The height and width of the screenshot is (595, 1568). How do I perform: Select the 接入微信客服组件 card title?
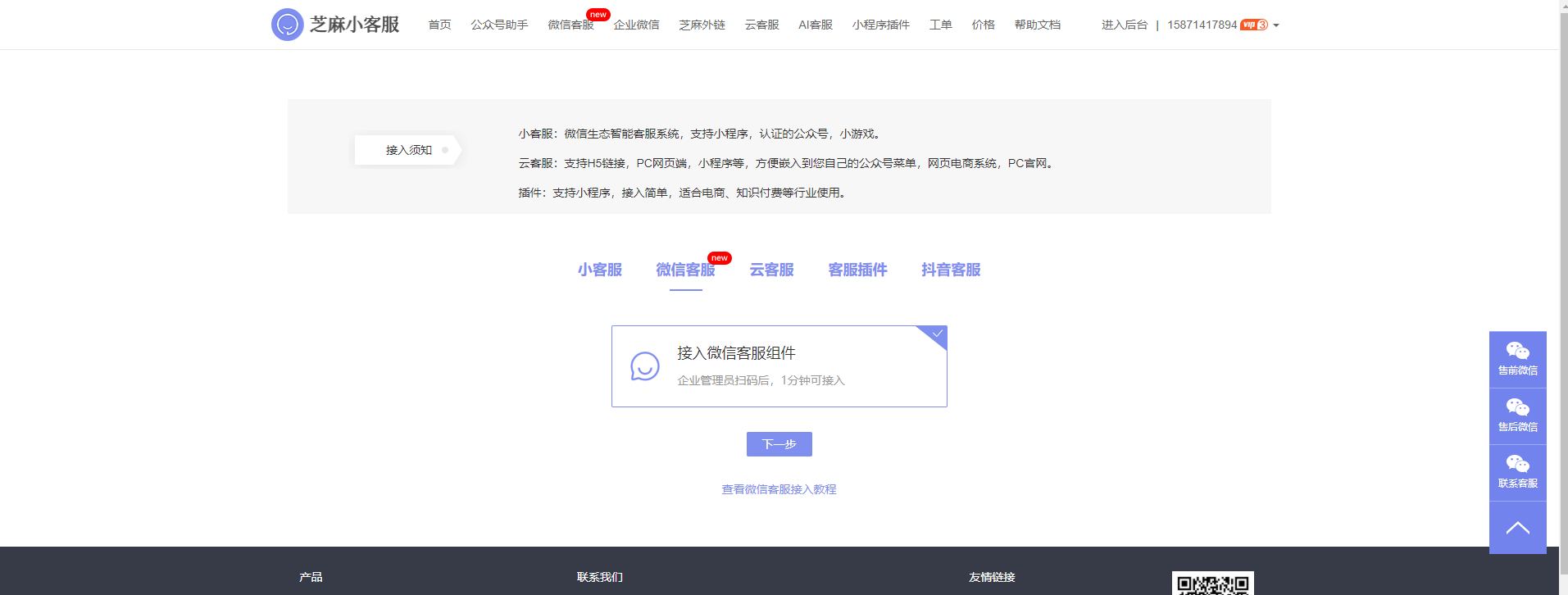tap(736, 353)
